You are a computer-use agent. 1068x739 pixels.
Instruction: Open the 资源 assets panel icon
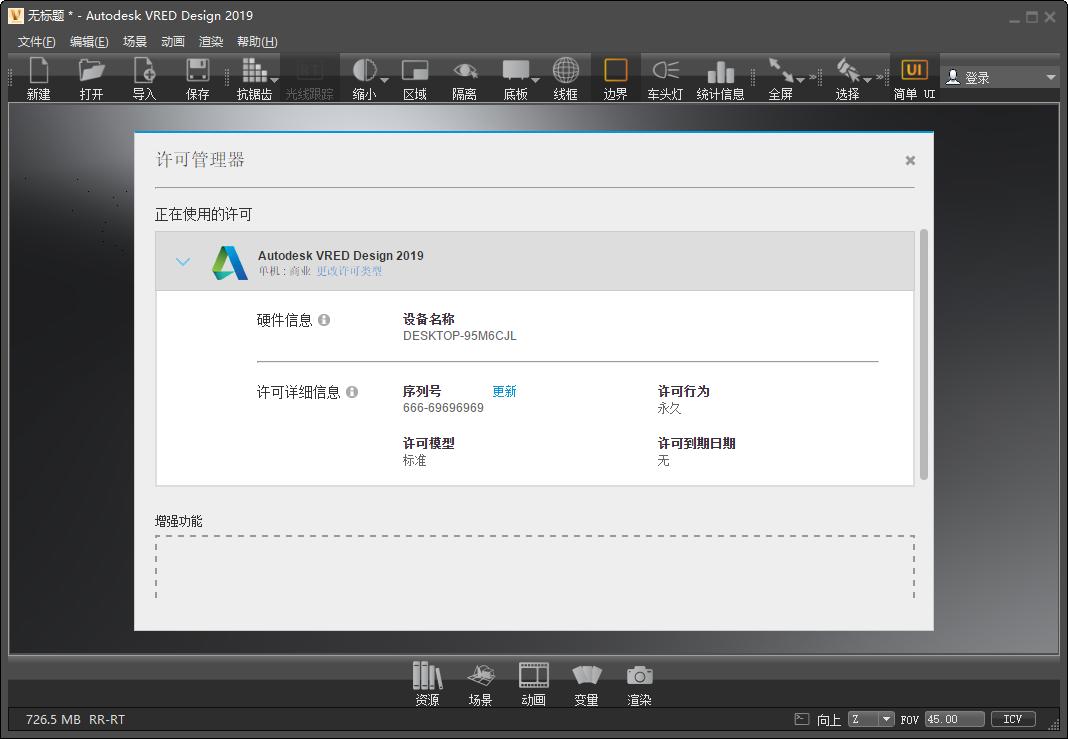point(427,675)
